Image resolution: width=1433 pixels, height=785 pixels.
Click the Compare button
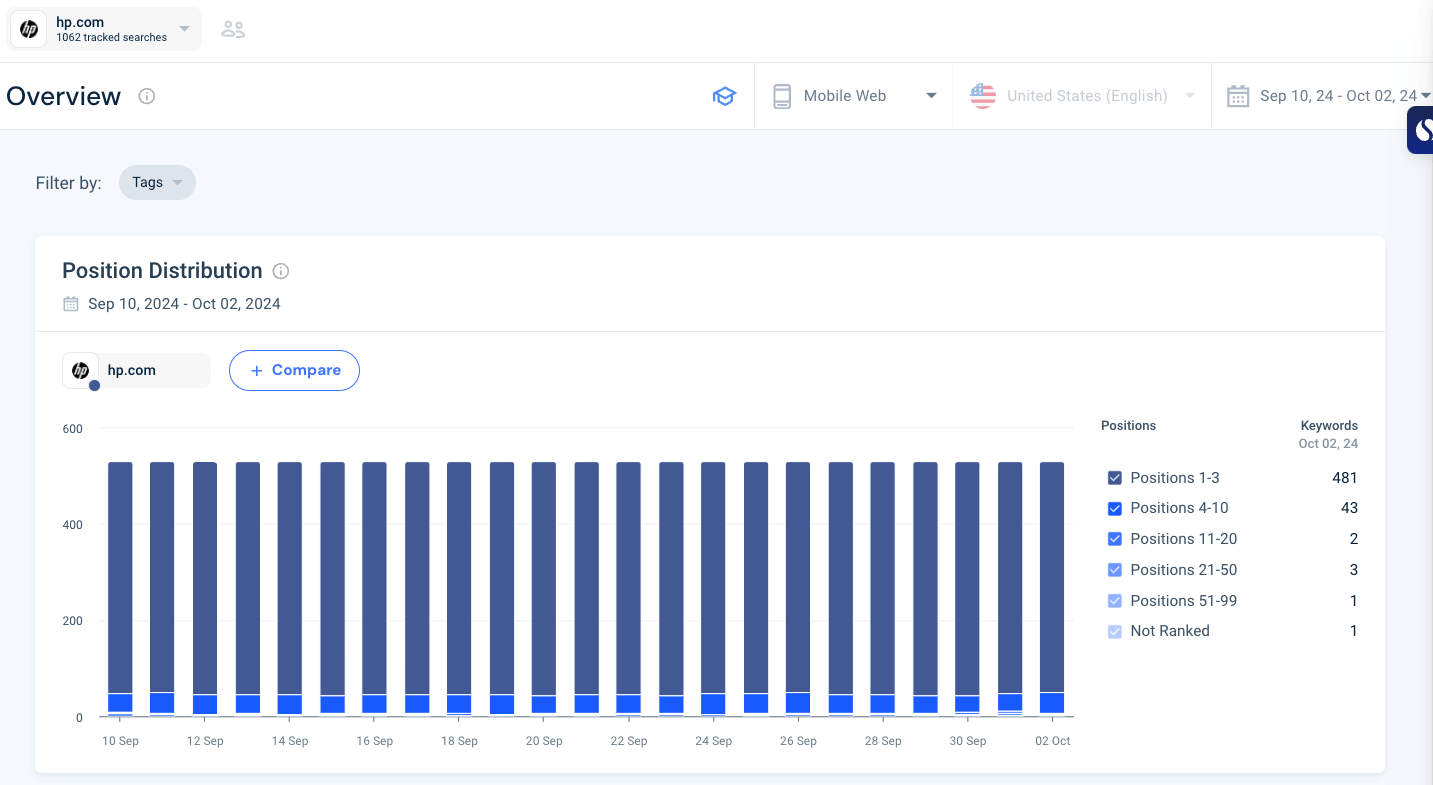[x=294, y=370]
